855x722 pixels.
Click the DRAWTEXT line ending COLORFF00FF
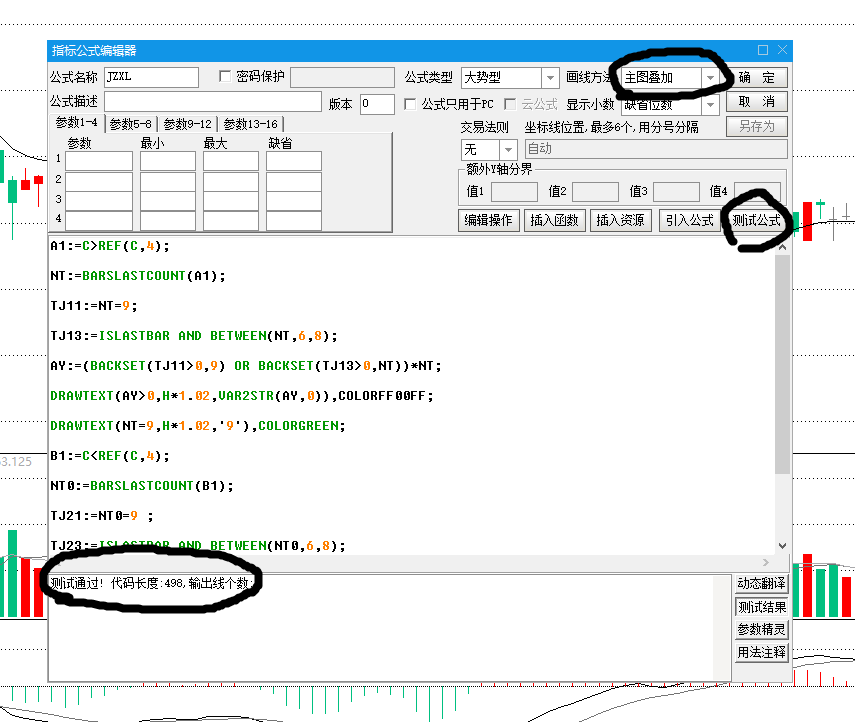242,396
